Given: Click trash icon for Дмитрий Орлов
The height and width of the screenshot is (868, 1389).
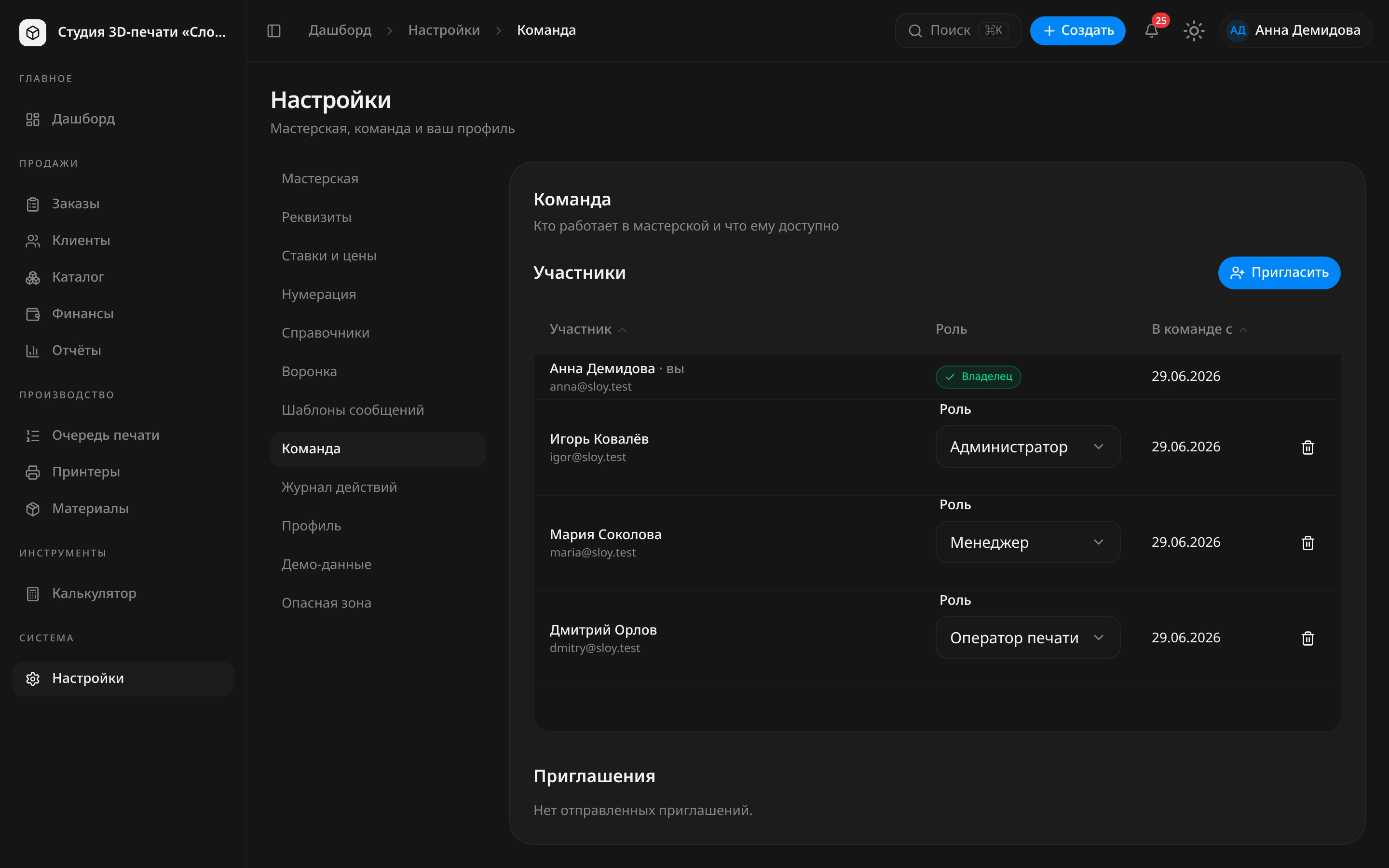Looking at the screenshot, I should [1307, 638].
